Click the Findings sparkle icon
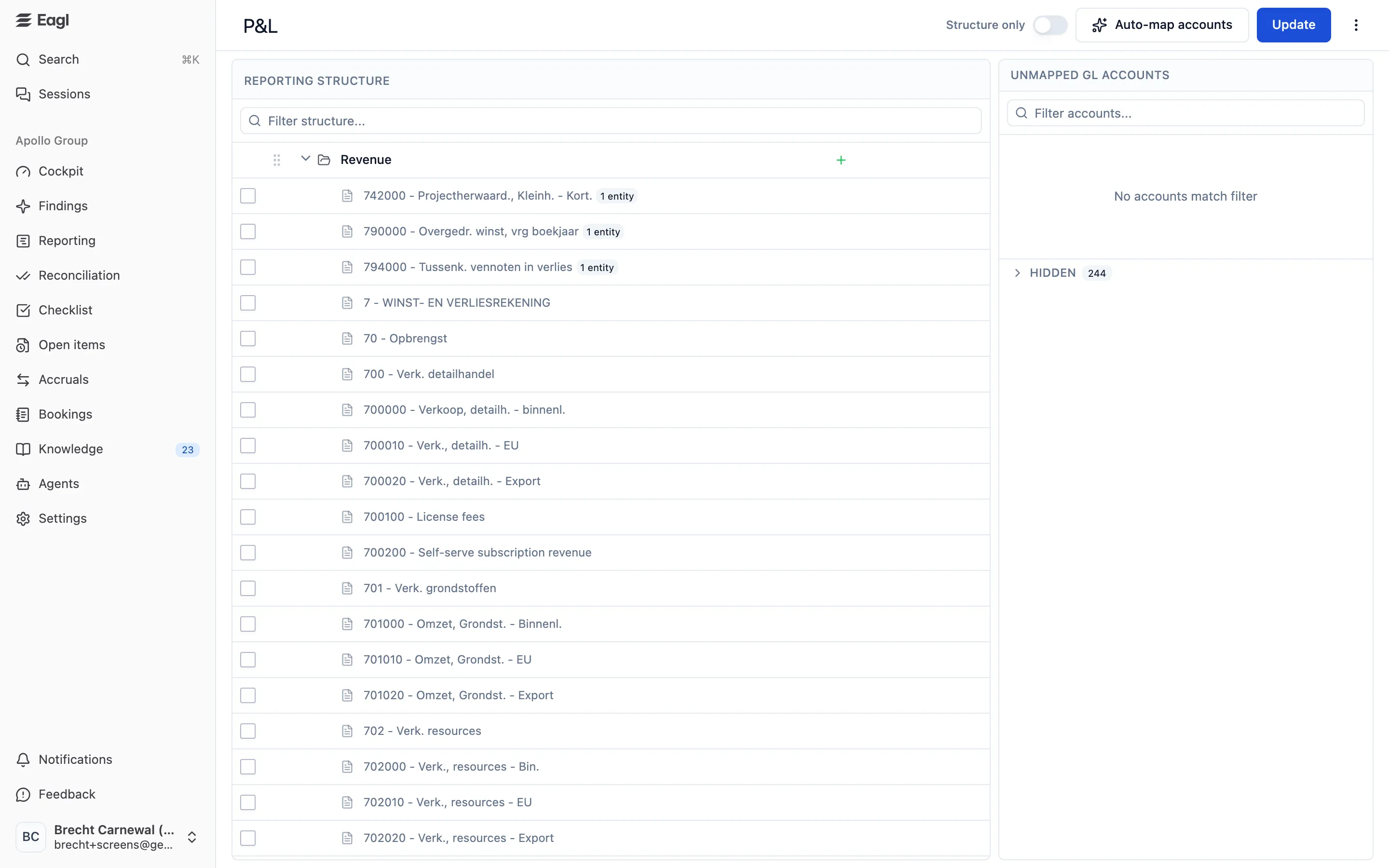Viewport: 1389px width, 868px height. click(23, 206)
